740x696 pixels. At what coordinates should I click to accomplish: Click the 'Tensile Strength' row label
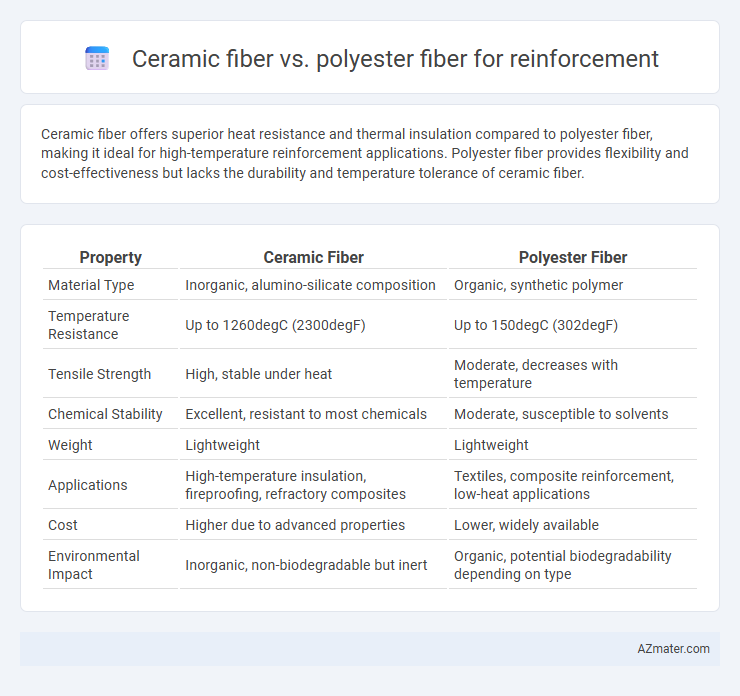click(100, 374)
